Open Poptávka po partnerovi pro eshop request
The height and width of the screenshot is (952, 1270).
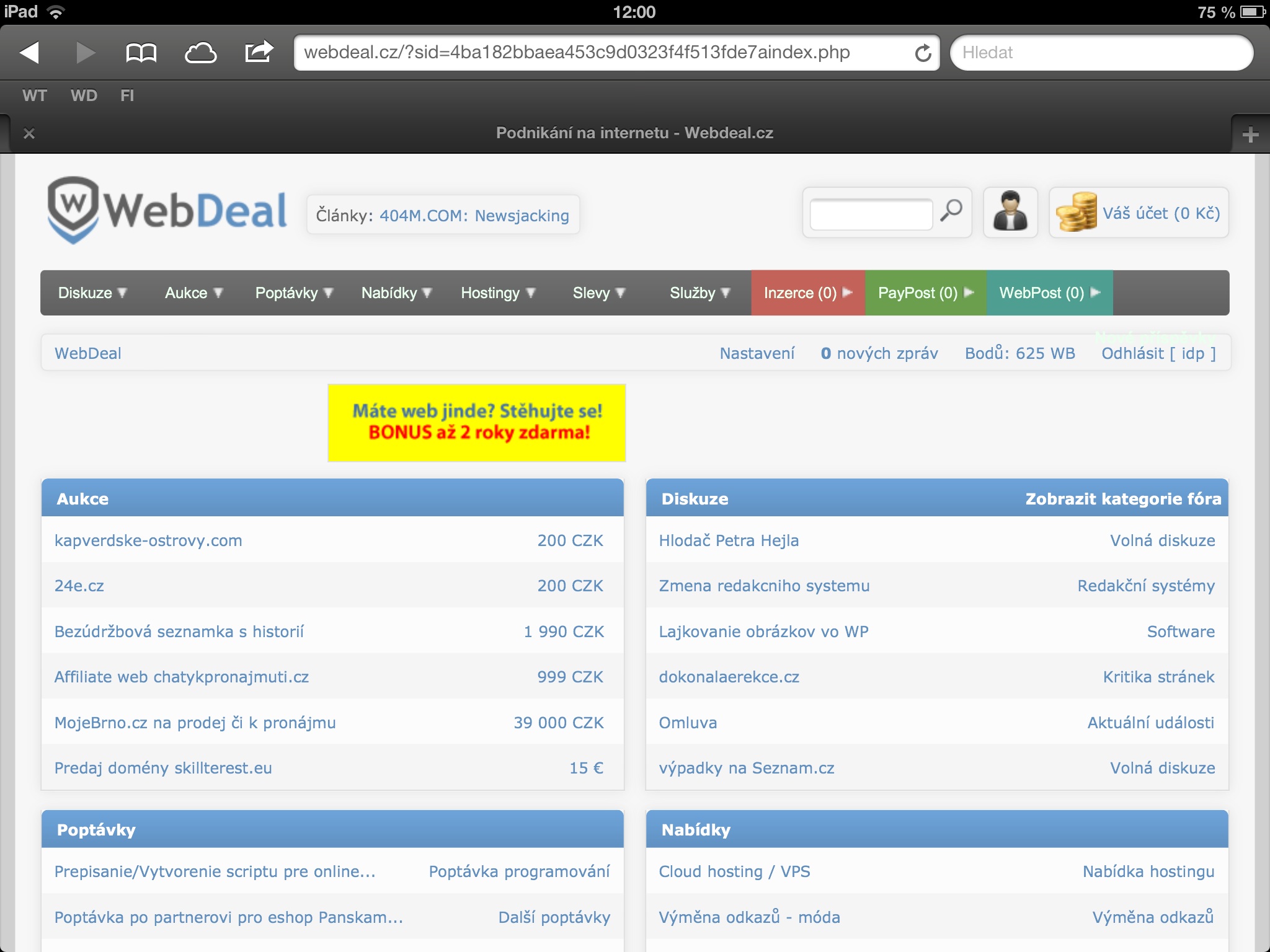(x=228, y=917)
